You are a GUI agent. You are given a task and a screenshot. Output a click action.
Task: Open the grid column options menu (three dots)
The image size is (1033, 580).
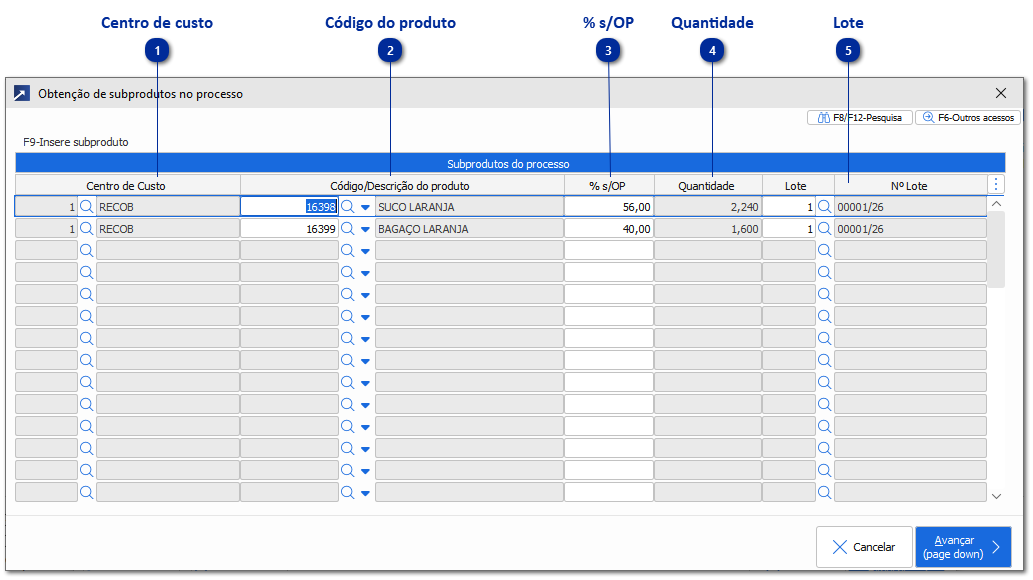(x=996, y=185)
